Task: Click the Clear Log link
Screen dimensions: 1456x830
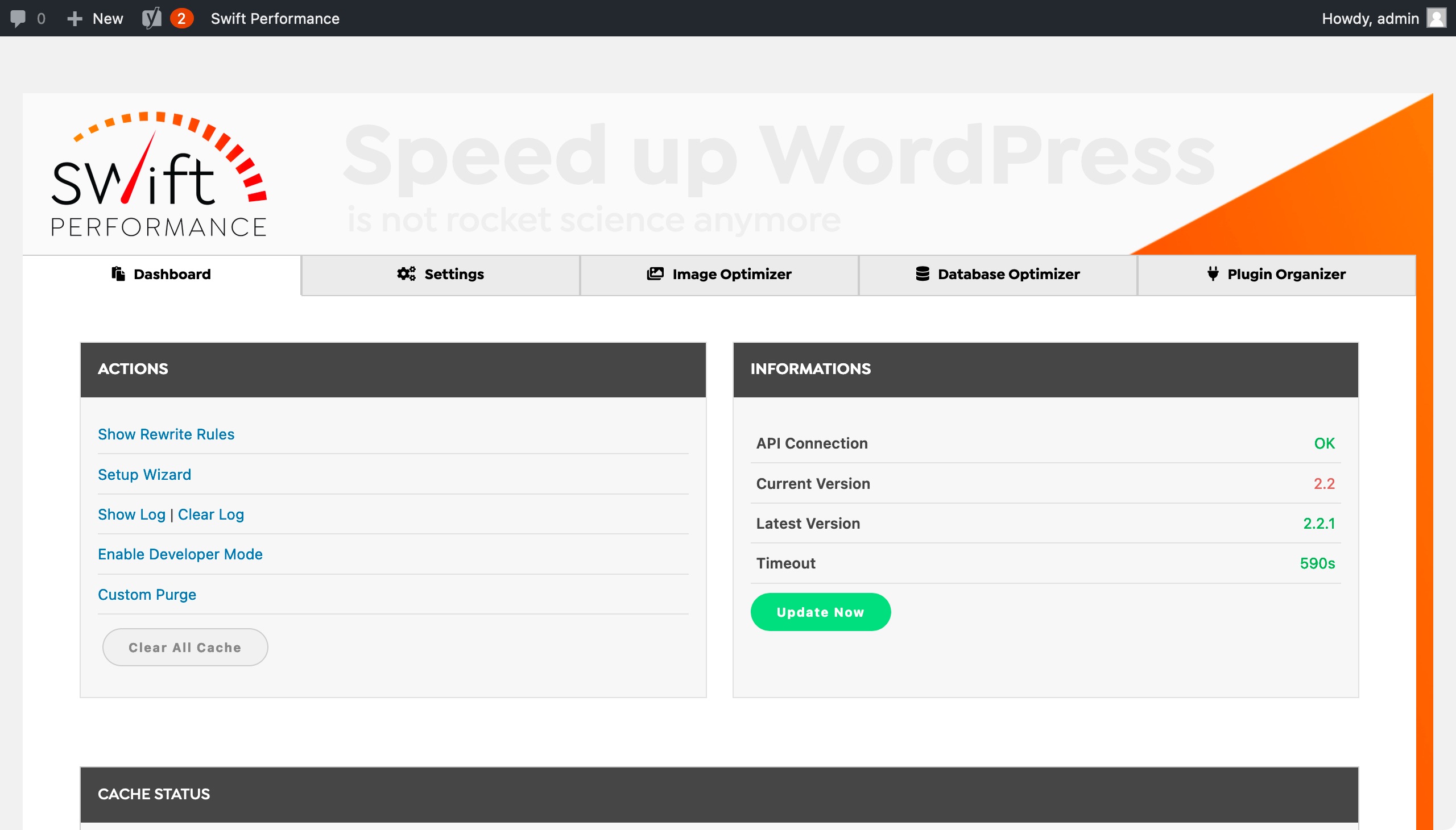Action: tap(210, 514)
